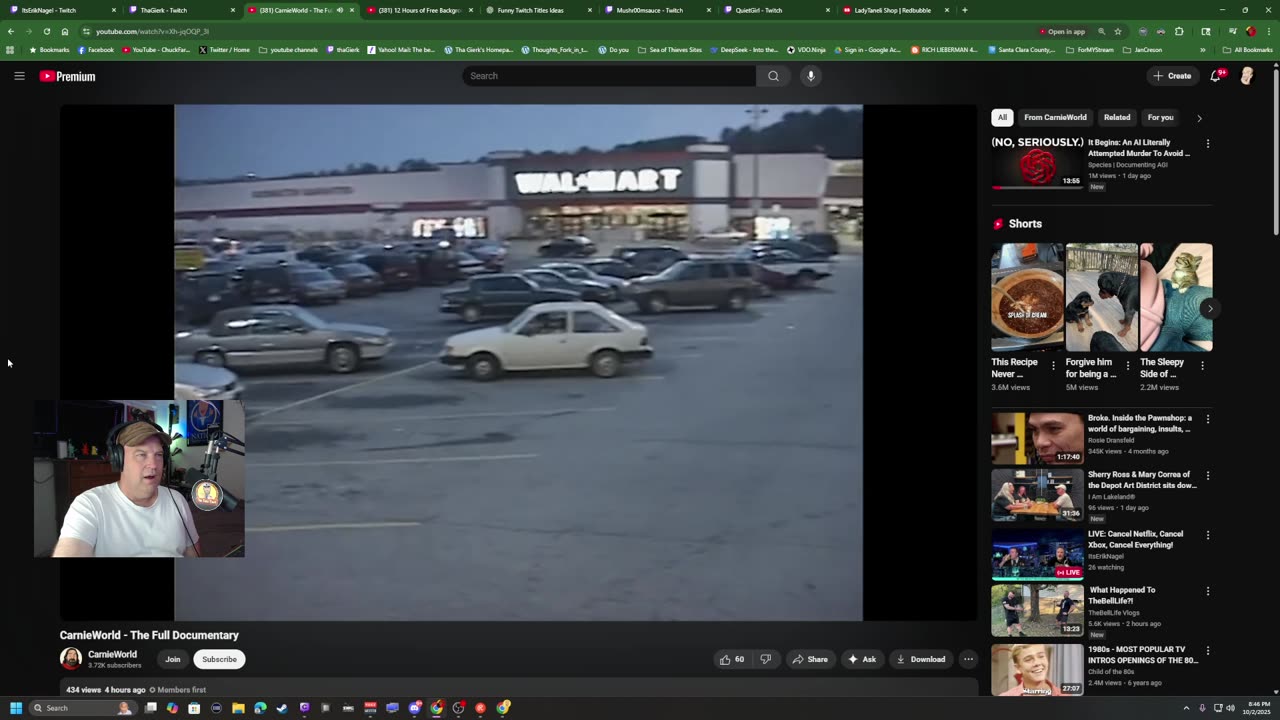Switch to QuietGirl Twitch tab

(x=776, y=10)
